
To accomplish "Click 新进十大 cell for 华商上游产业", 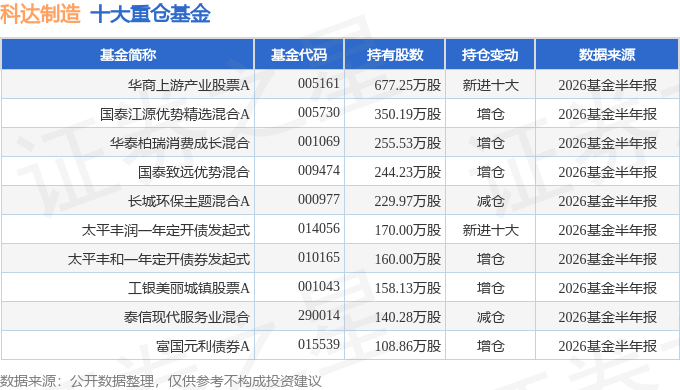I will [x=490, y=85].
